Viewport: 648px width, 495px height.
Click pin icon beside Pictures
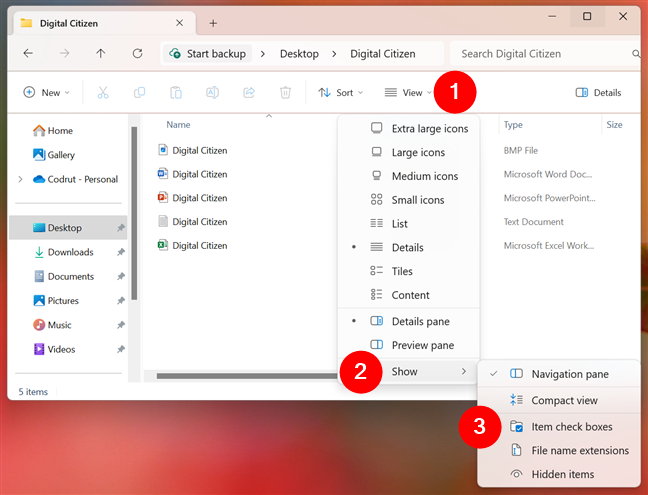click(x=121, y=301)
